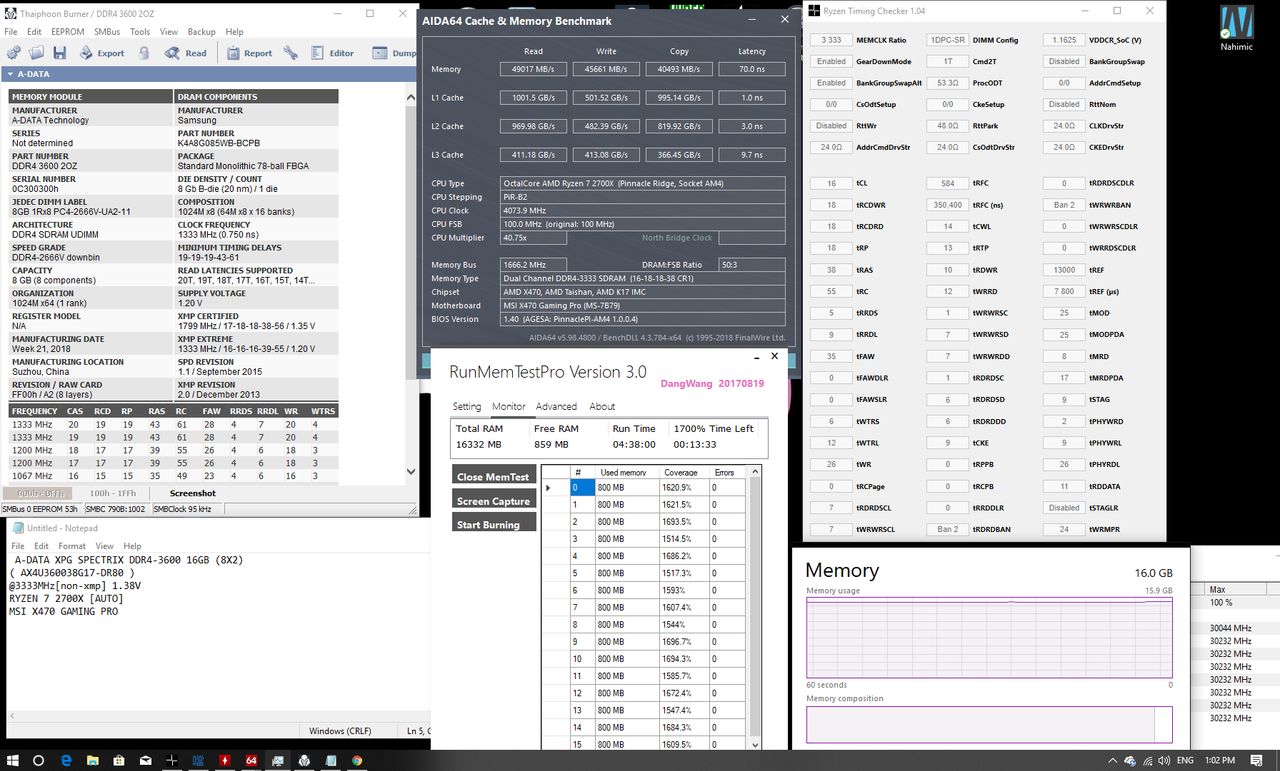
Task: Click Read button in Thaiphoon toolbar
Action: 185,53
